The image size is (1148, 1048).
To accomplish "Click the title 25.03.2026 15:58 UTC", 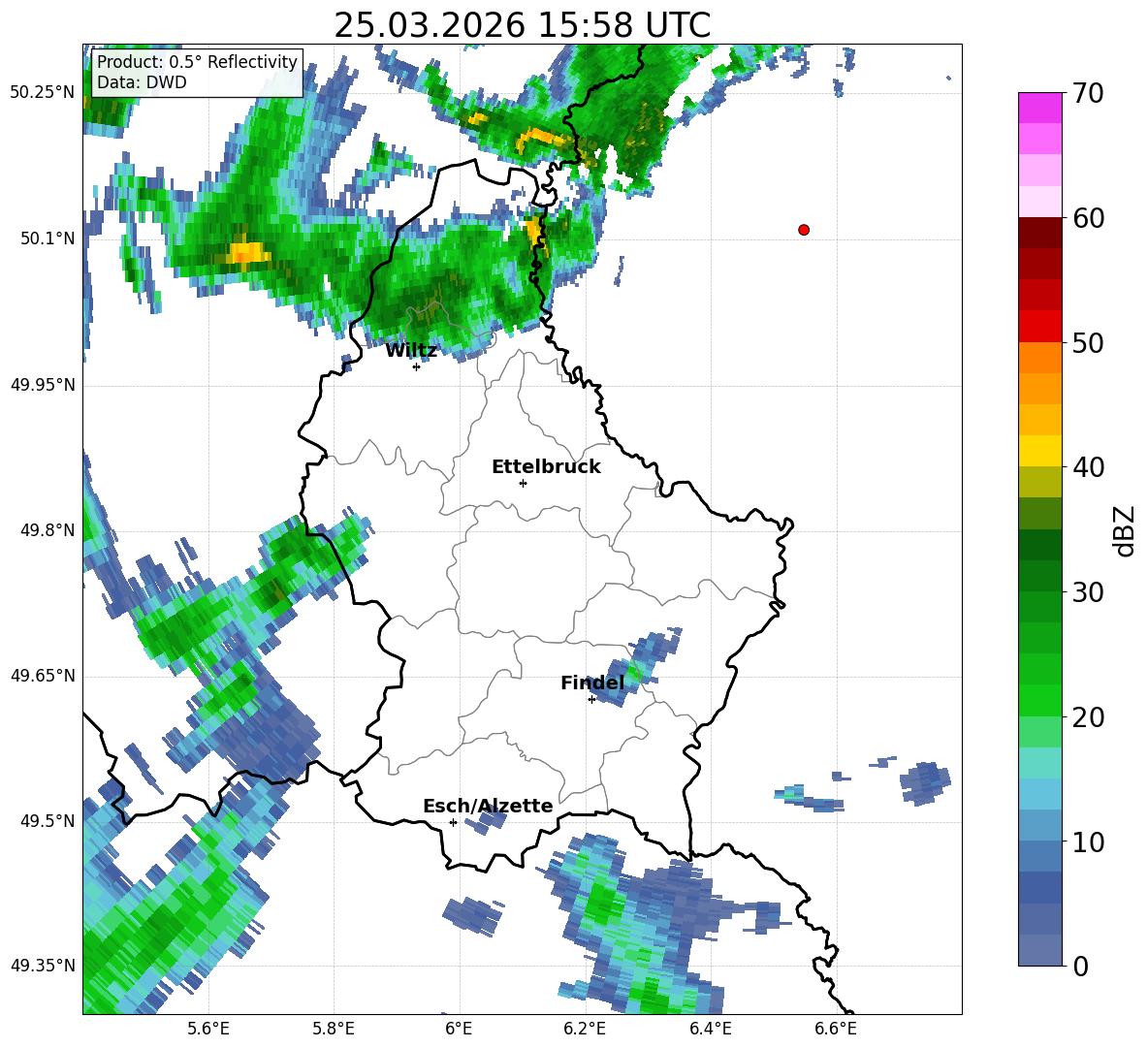I will tap(522, 25).
